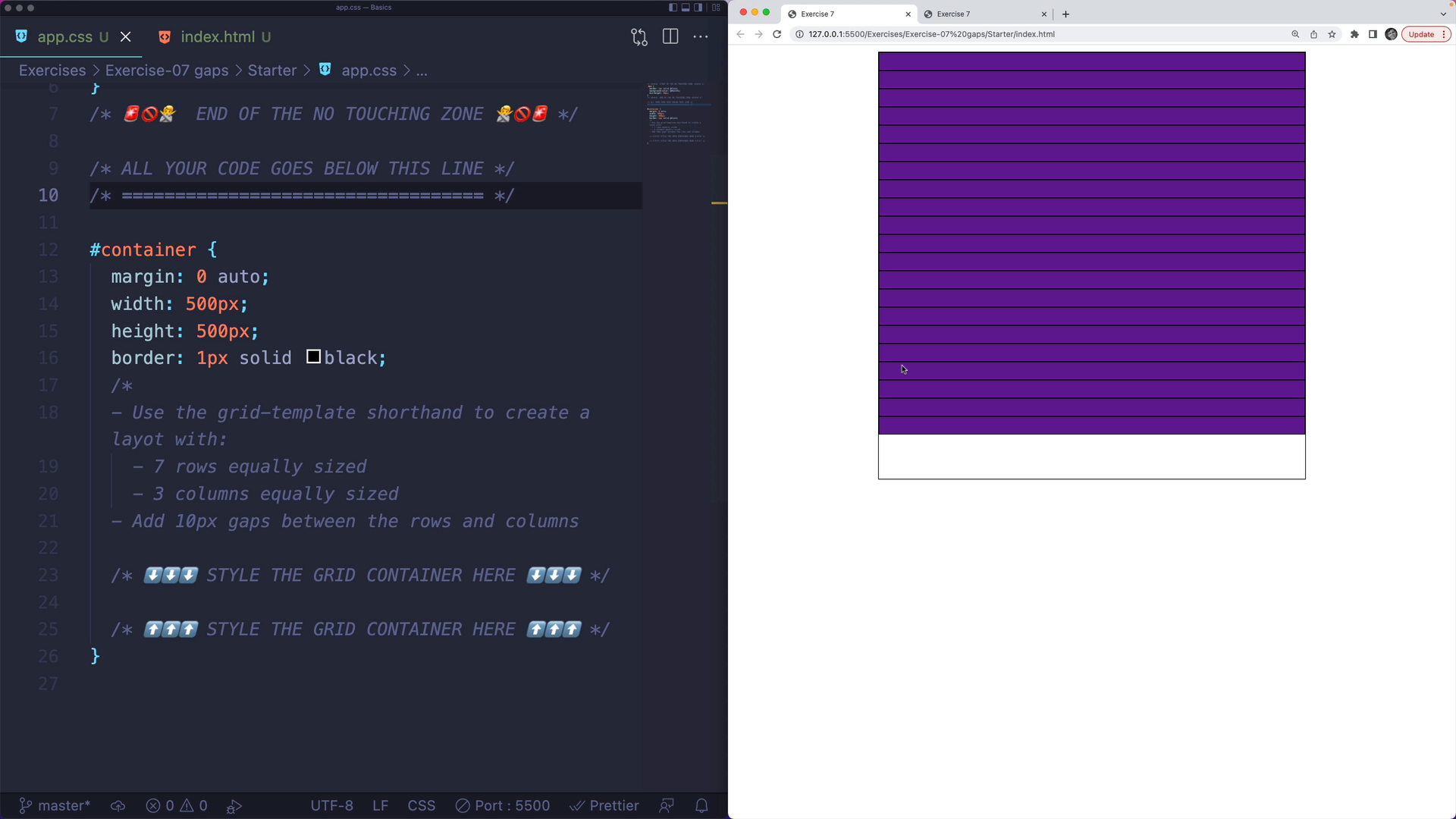This screenshot has height=819, width=1456.
Task: Bookmark this page with the star icon
Action: coord(1332,34)
